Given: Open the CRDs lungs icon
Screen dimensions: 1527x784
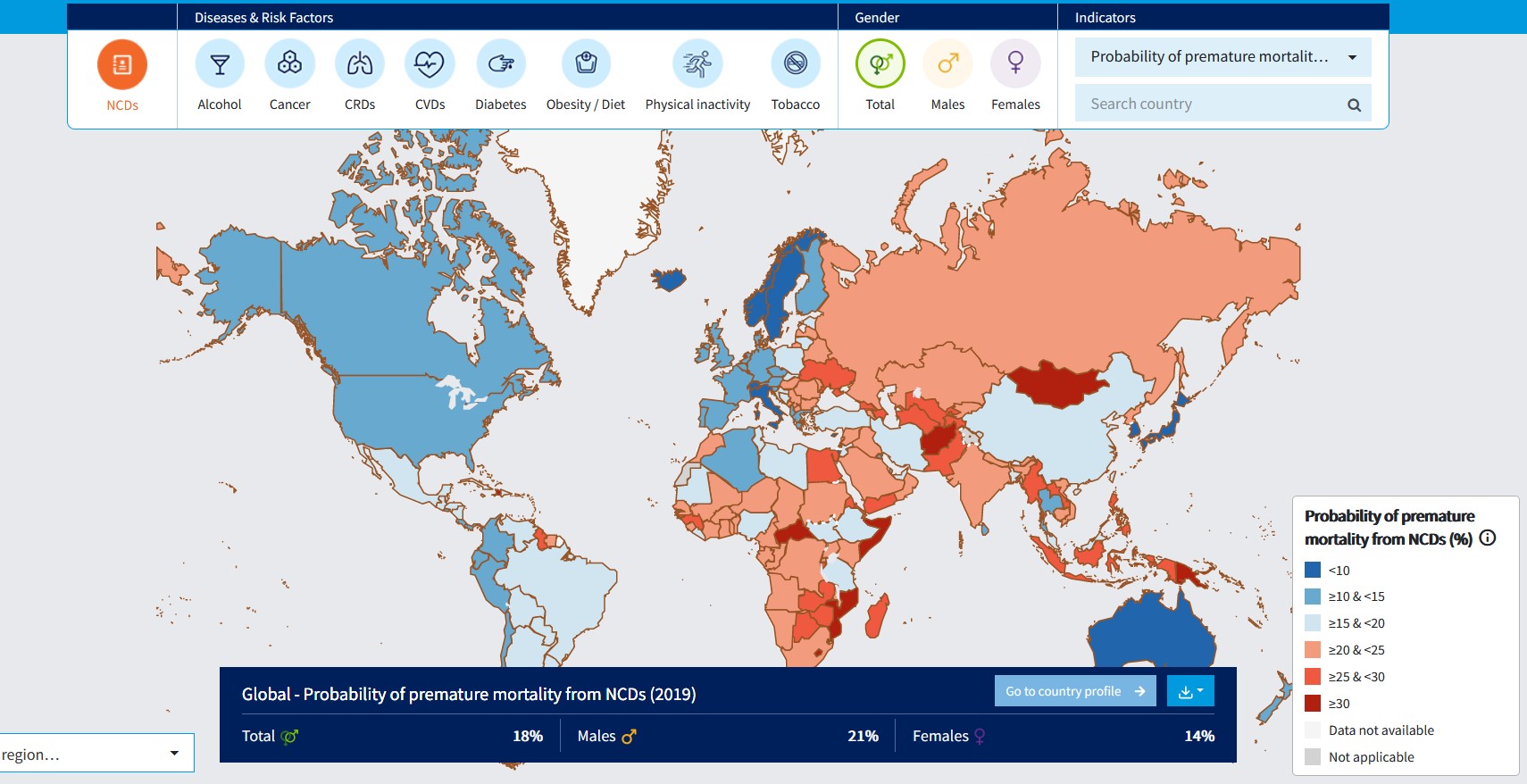Looking at the screenshot, I should [360, 64].
